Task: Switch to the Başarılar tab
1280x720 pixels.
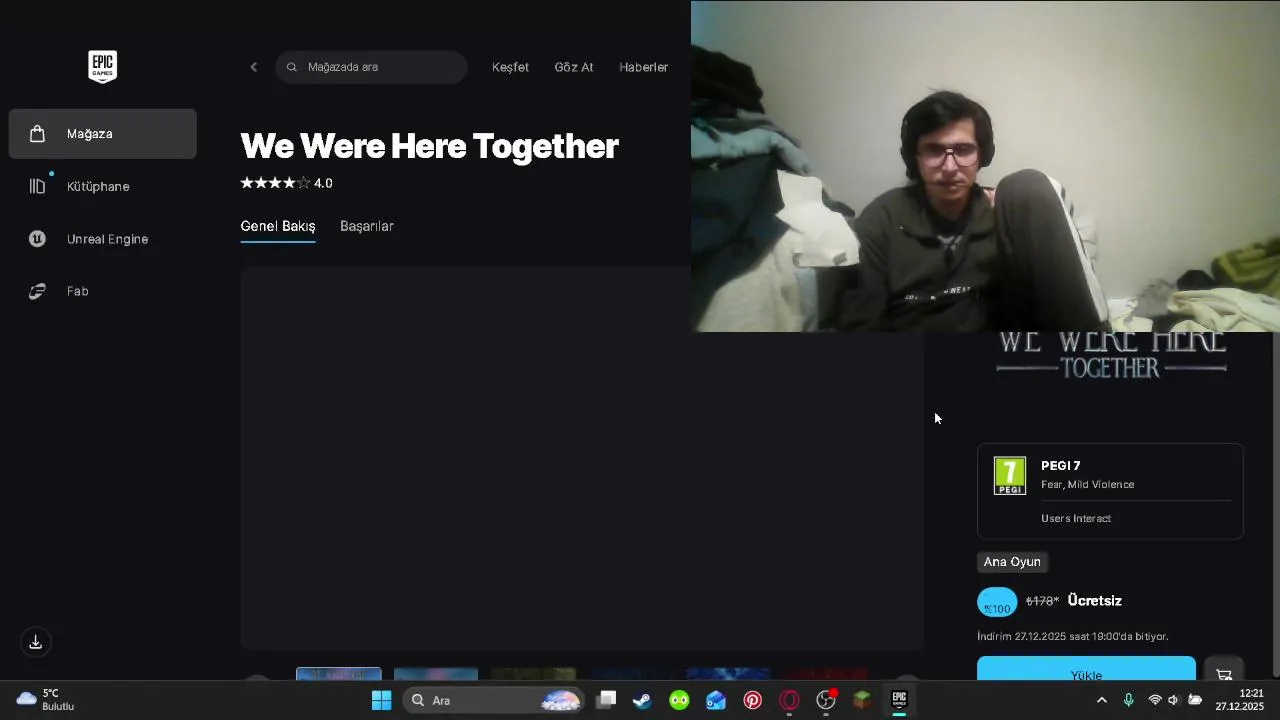Action: 367,227
